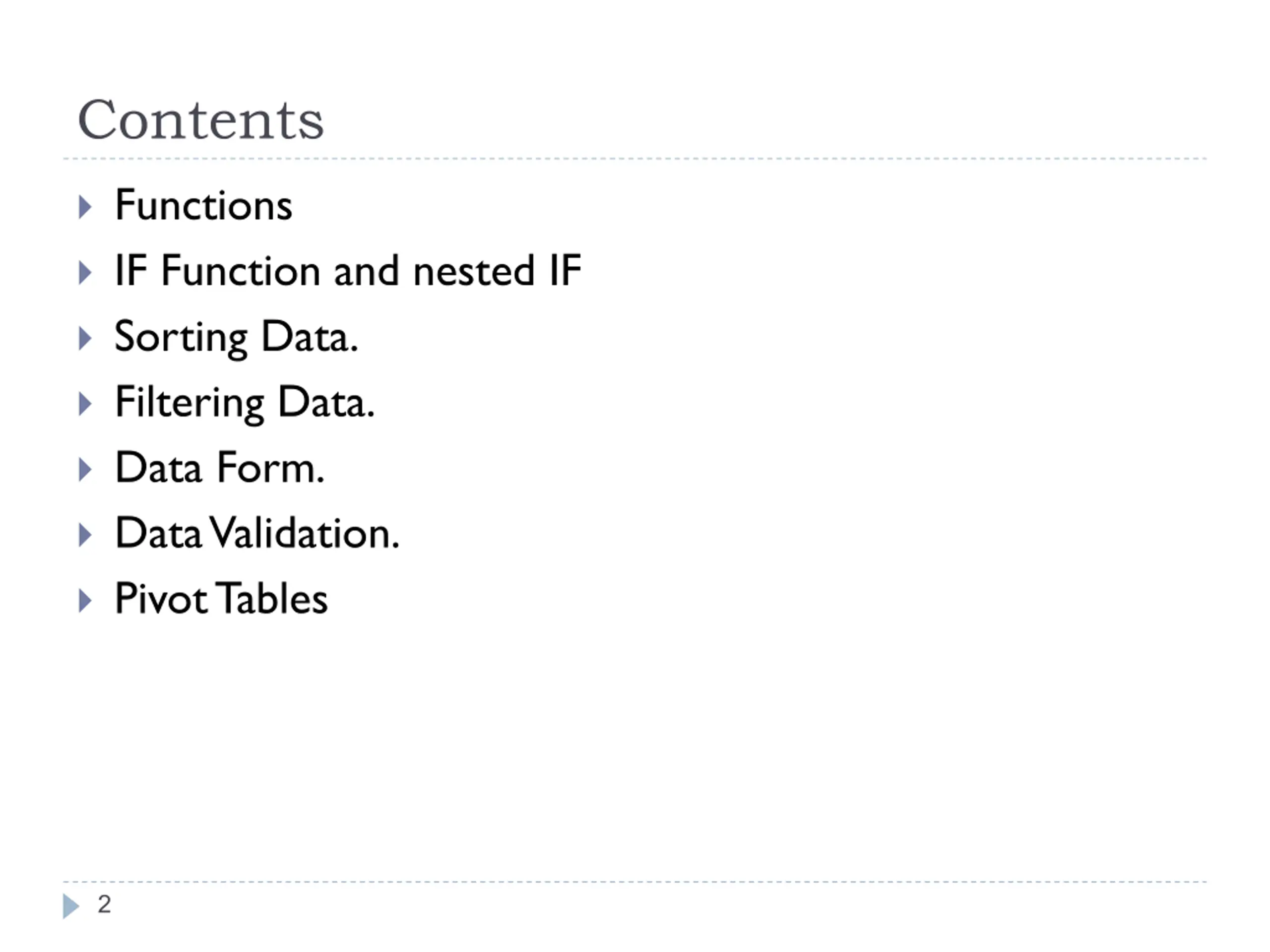Image resolution: width=1270 pixels, height=952 pixels.
Task: Click the Data Form. entry
Action: click(x=220, y=467)
